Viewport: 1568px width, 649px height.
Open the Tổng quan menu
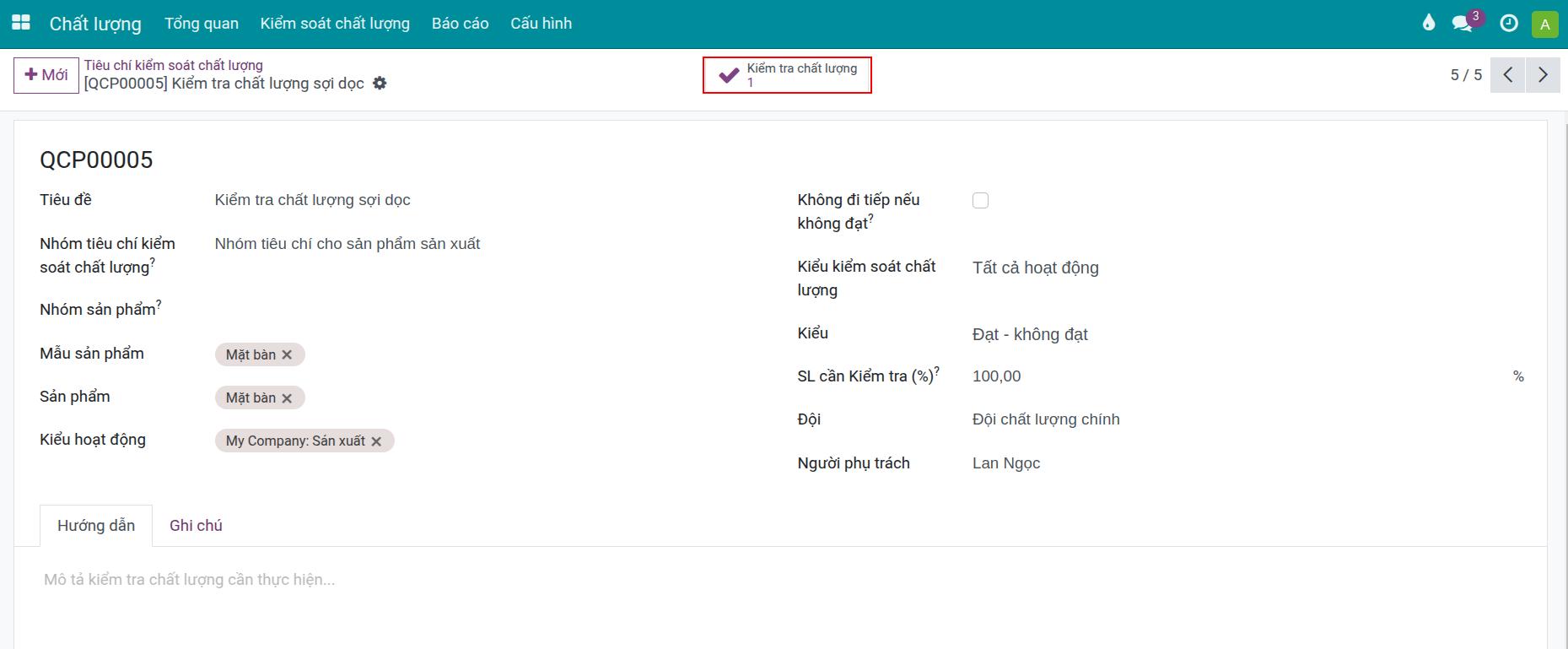[202, 24]
